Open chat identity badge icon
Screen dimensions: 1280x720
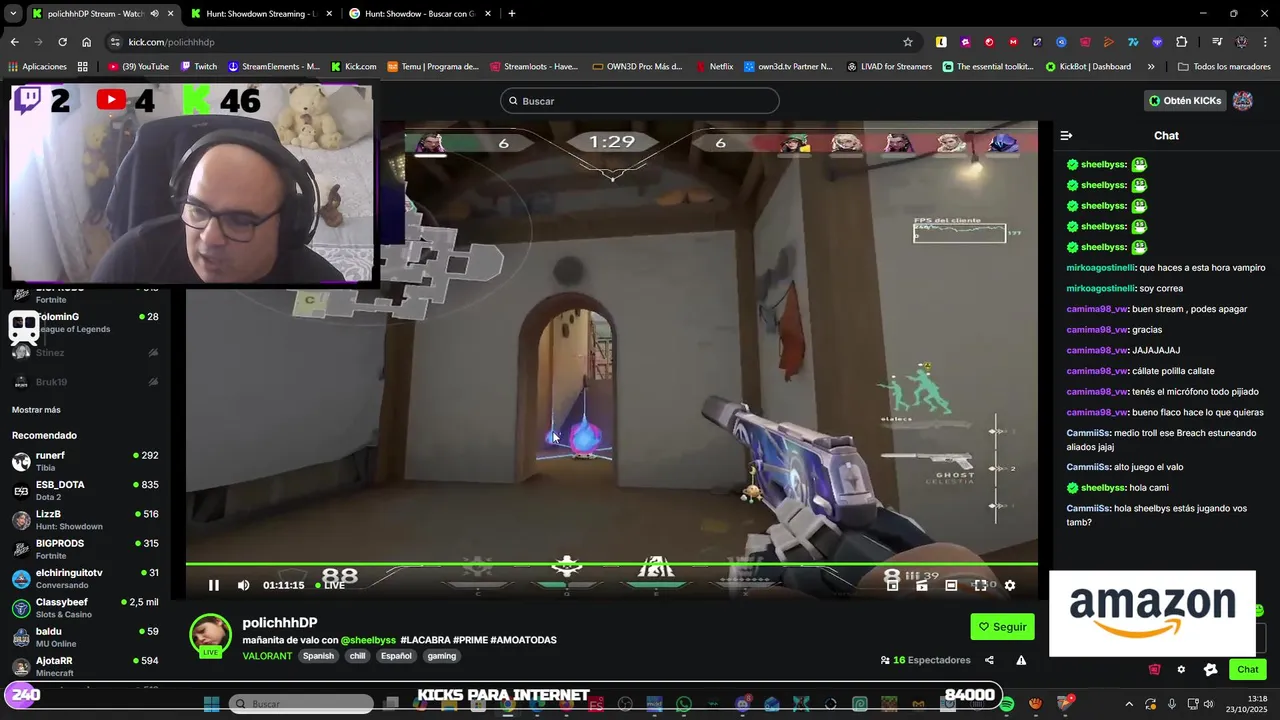click(x=1210, y=670)
